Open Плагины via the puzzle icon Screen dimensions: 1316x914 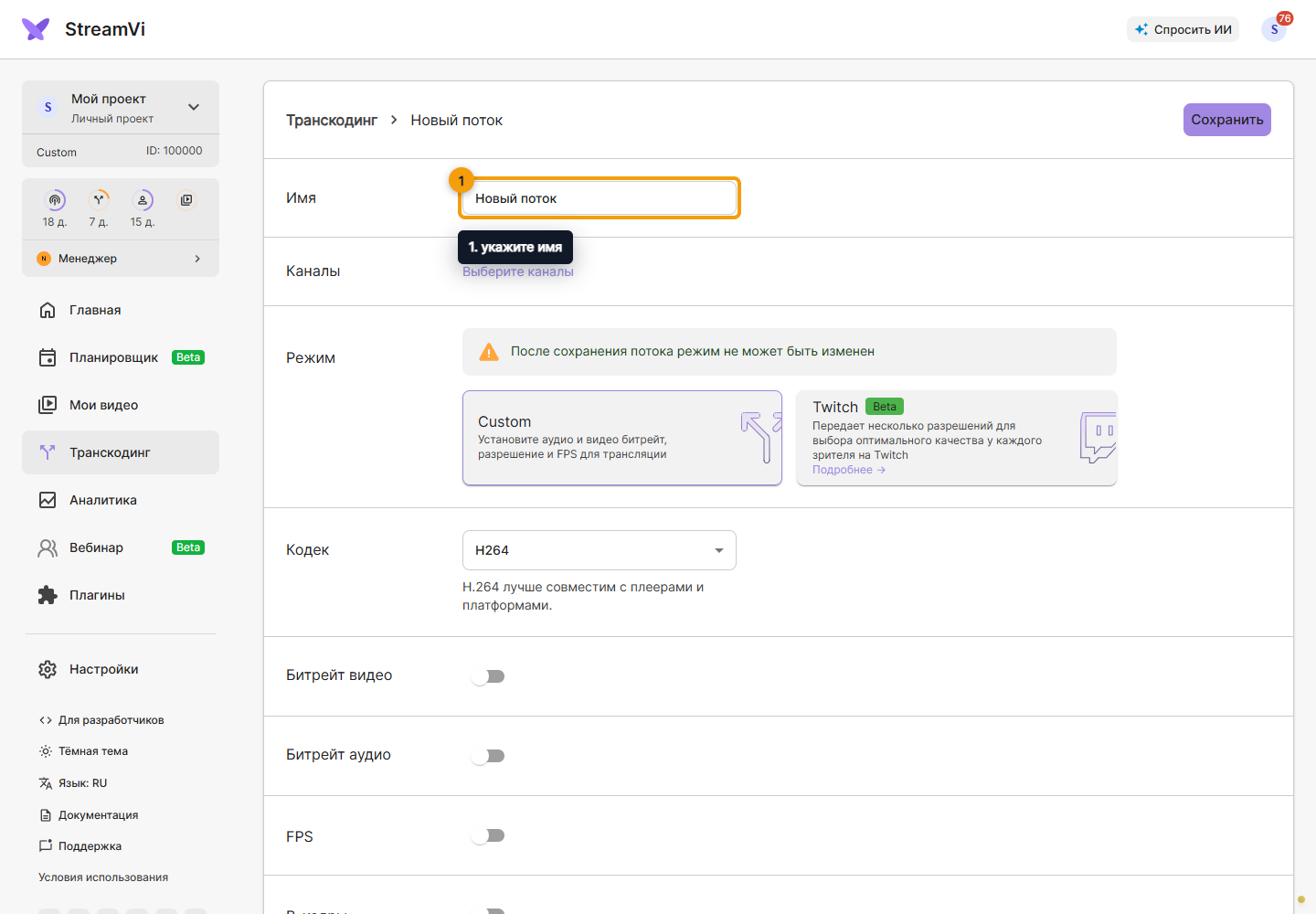pos(48,595)
